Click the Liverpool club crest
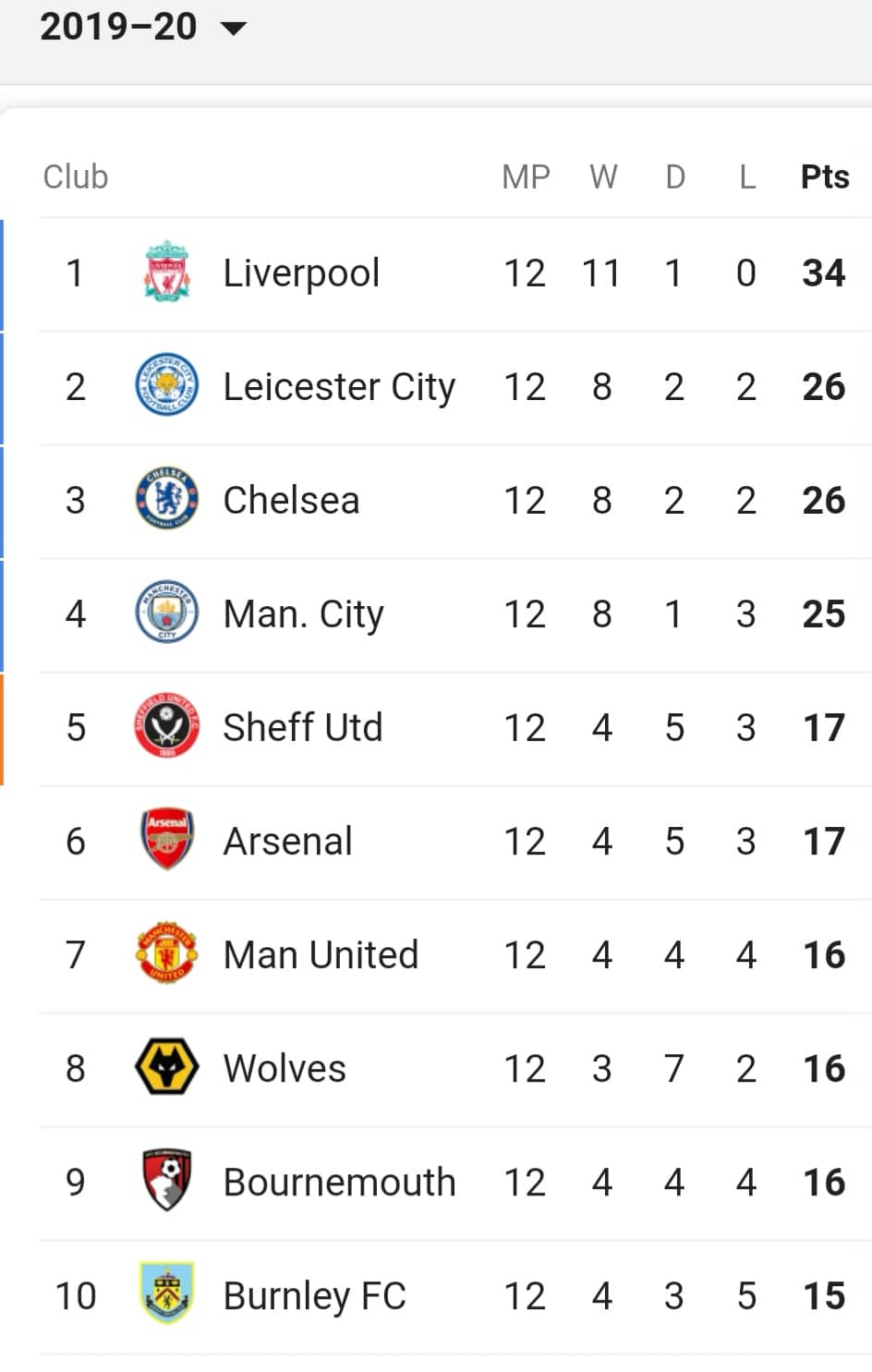The width and height of the screenshot is (872, 1372). (x=167, y=273)
